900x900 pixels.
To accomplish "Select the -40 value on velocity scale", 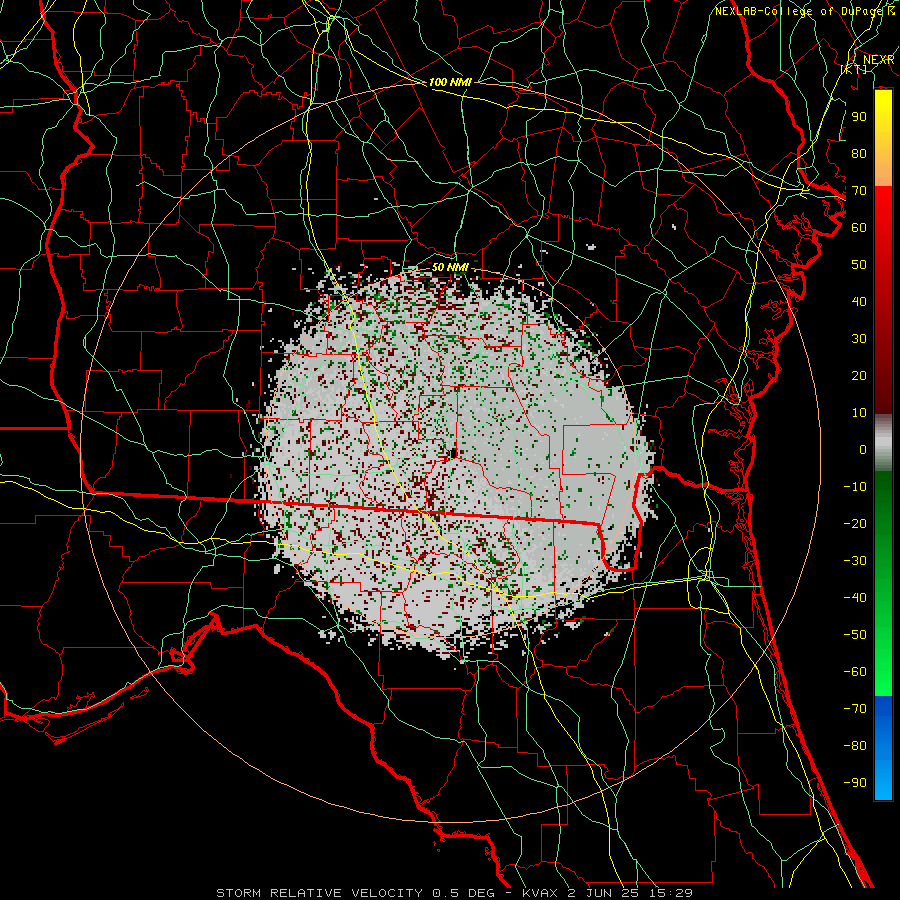I will coord(855,598).
